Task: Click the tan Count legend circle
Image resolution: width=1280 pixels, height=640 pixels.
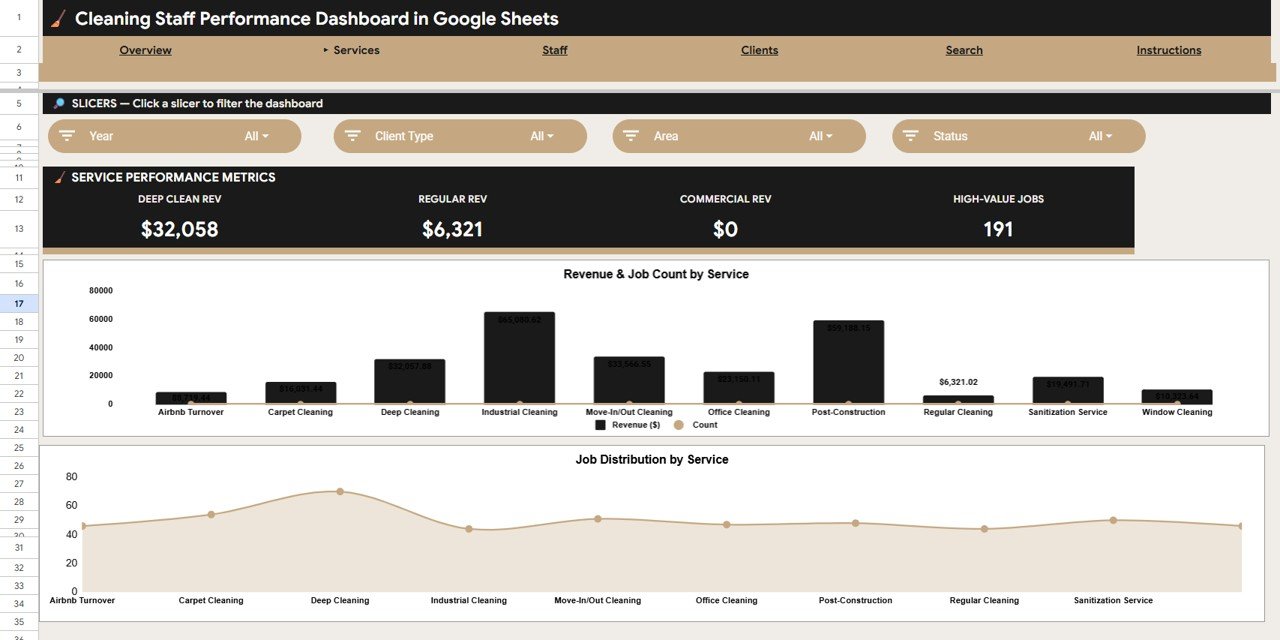Action: point(678,425)
